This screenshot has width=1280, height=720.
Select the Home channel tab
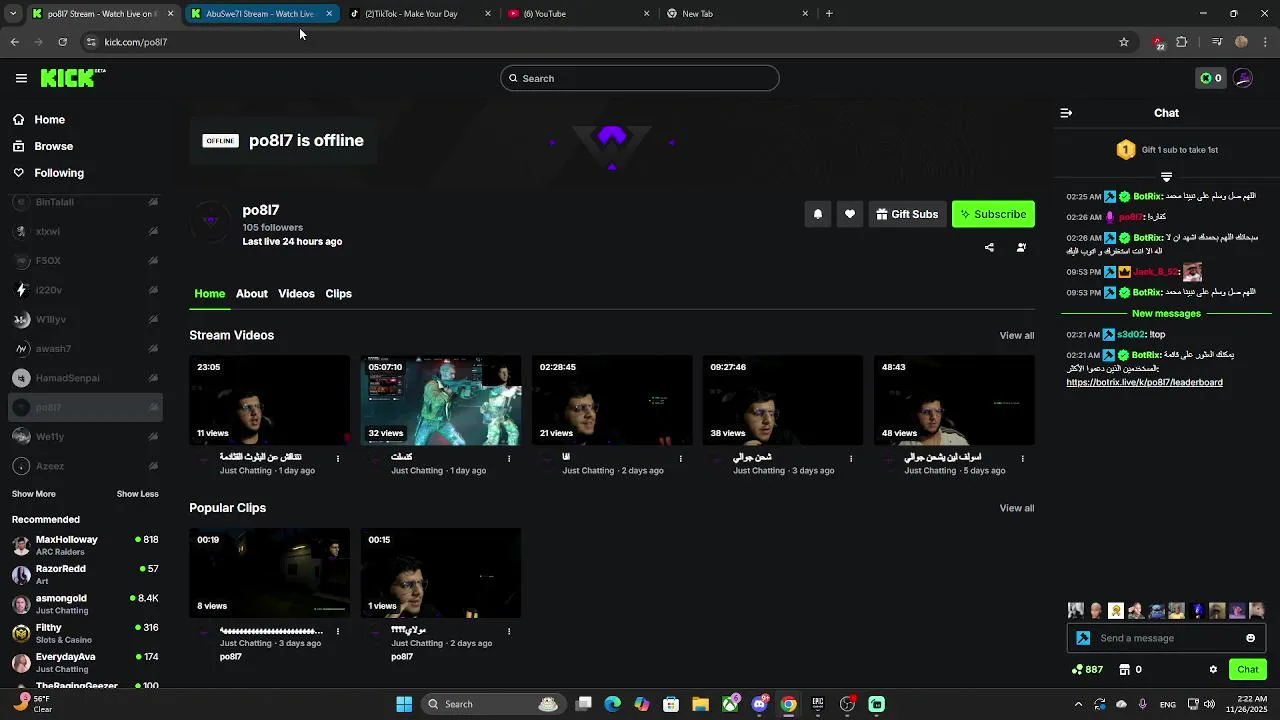click(209, 294)
